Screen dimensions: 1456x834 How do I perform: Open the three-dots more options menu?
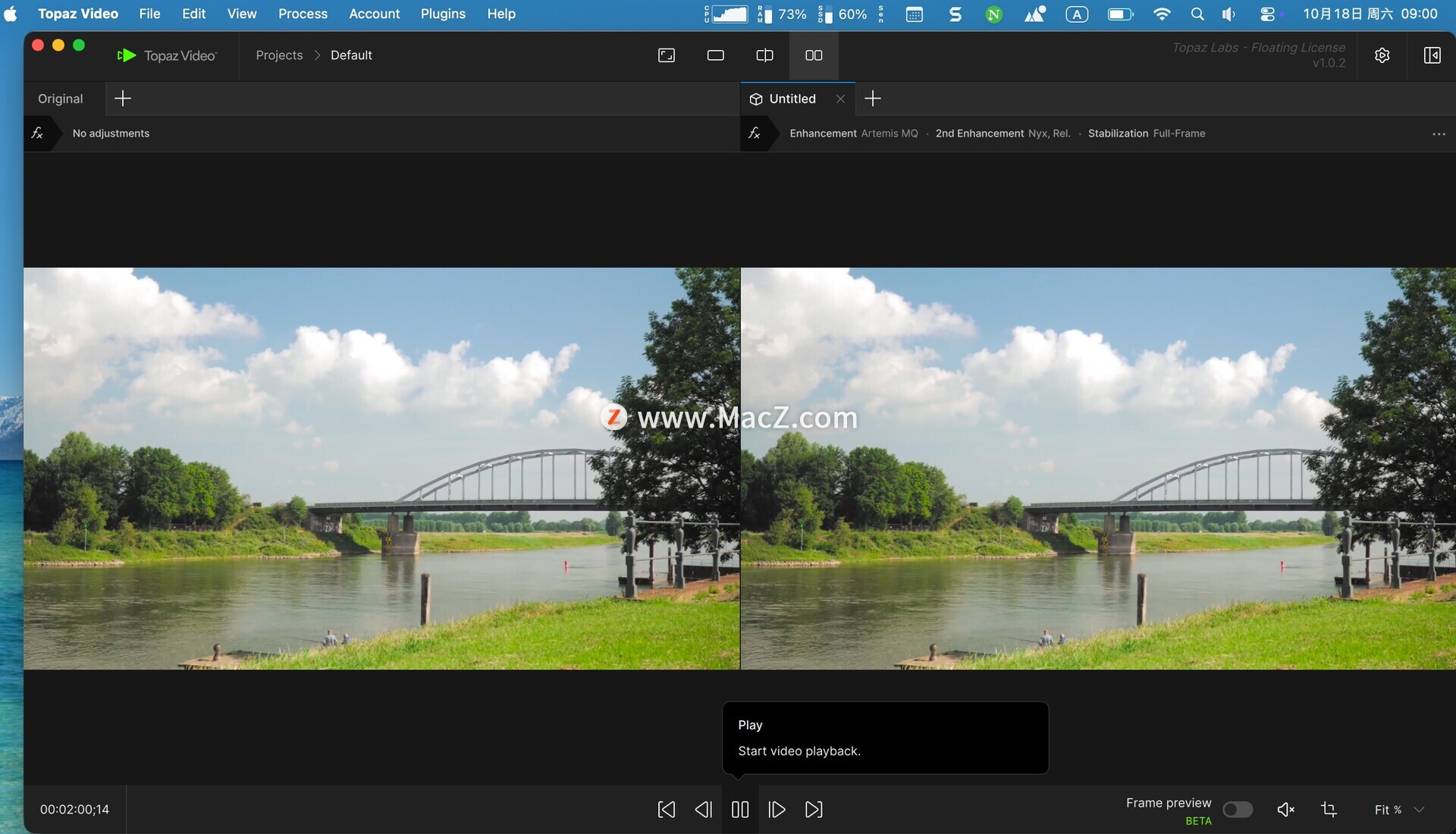pos(1439,133)
